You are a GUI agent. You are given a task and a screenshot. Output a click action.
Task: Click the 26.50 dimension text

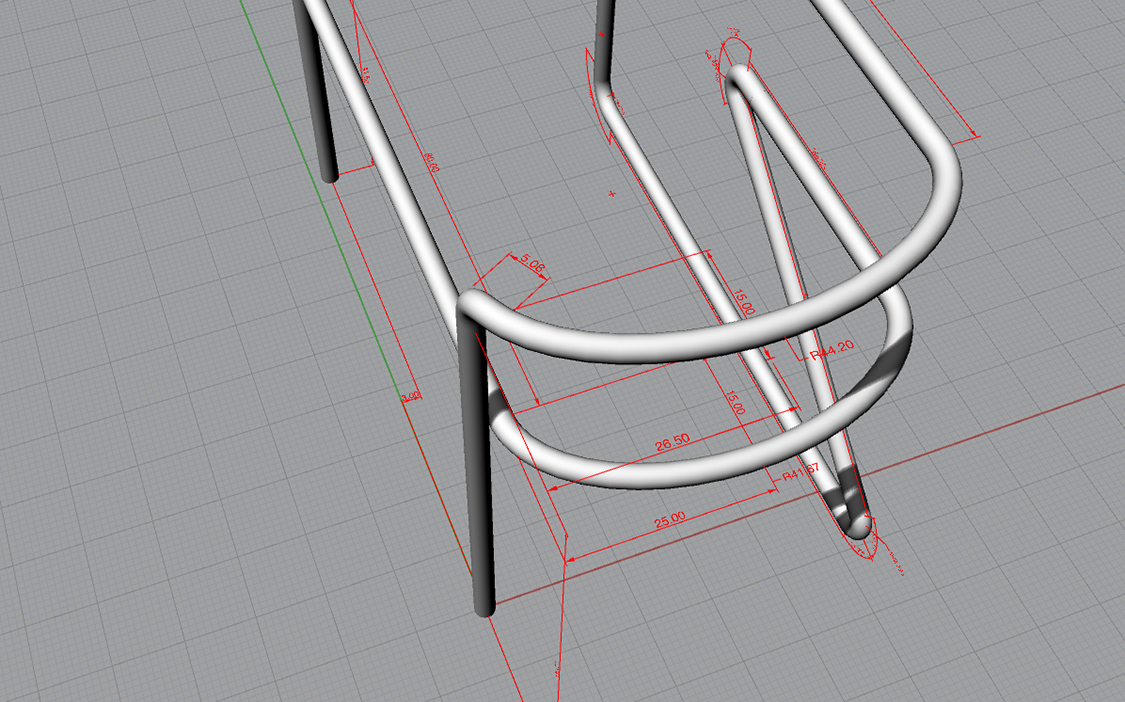point(672,443)
